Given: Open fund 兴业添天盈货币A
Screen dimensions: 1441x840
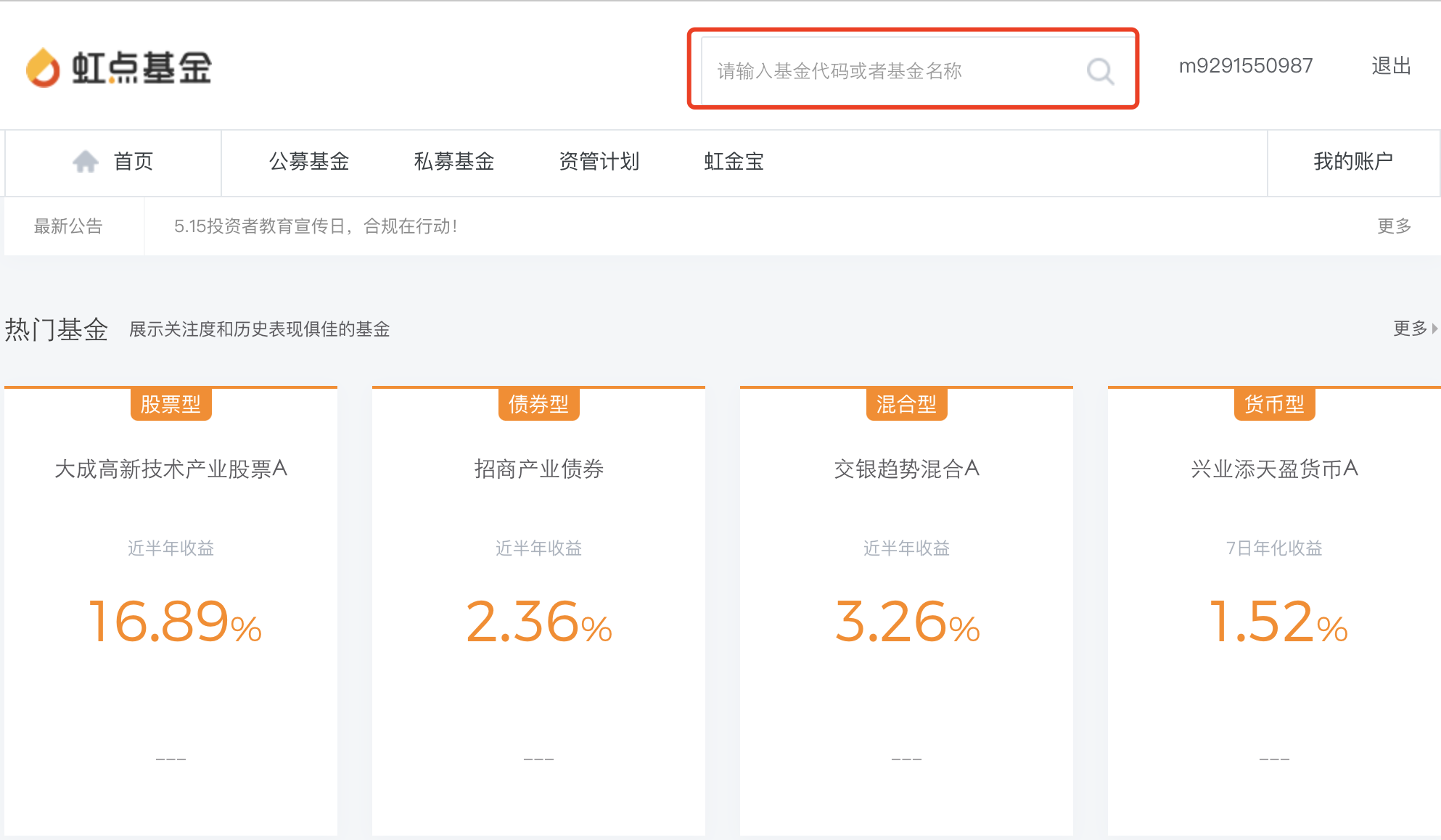Looking at the screenshot, I should coord(1274,469).
